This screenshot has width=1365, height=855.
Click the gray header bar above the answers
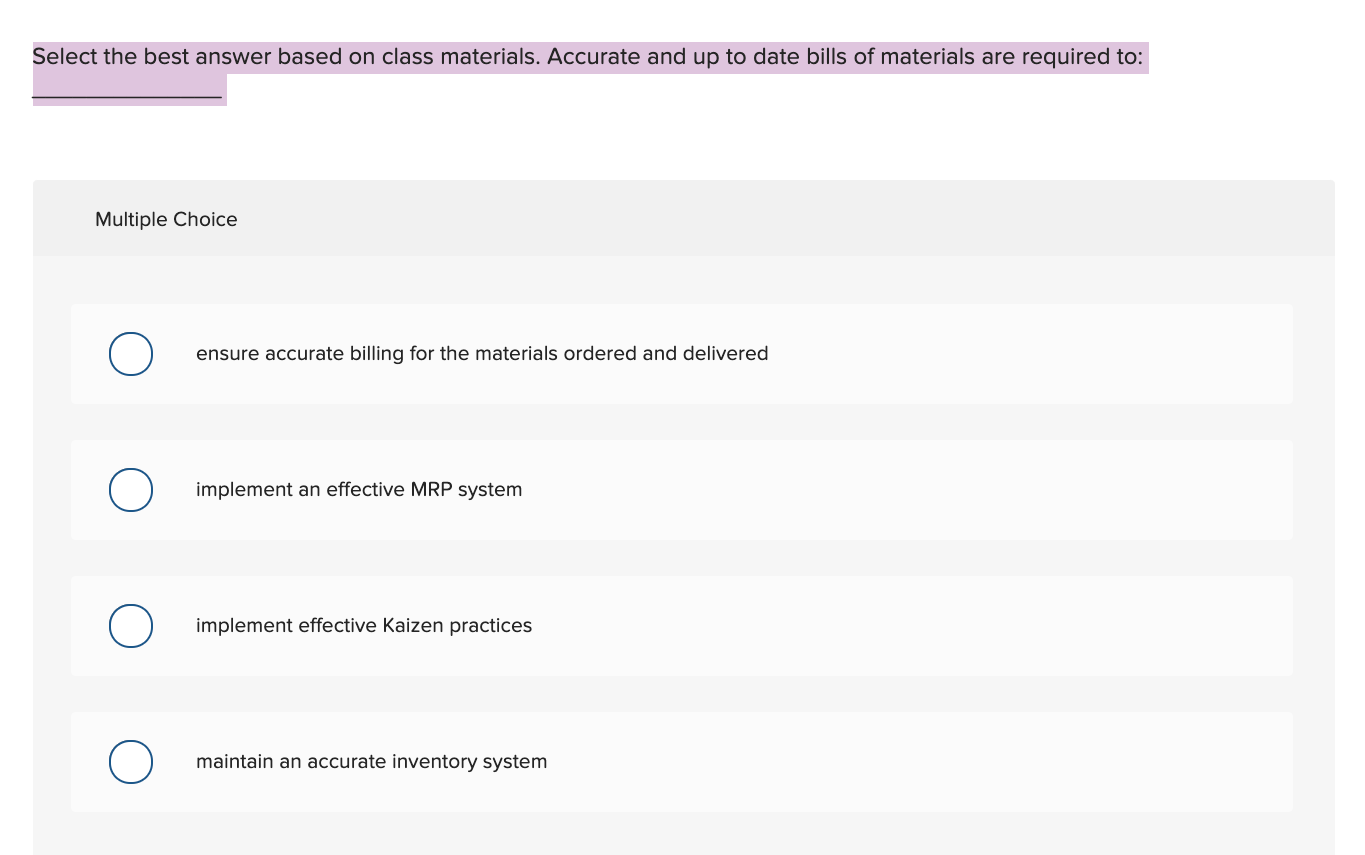coord(683,218)
